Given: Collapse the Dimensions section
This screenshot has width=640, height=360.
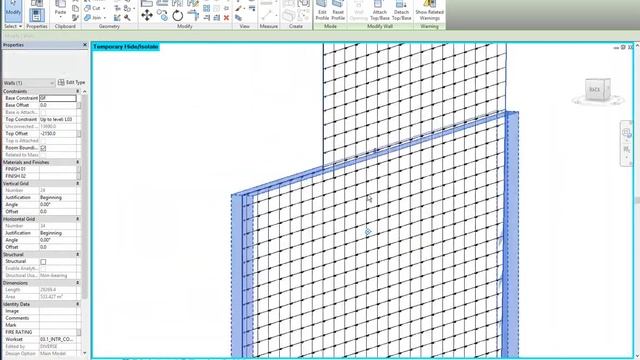Looking at the screenshot, I should tap(78, 283).
